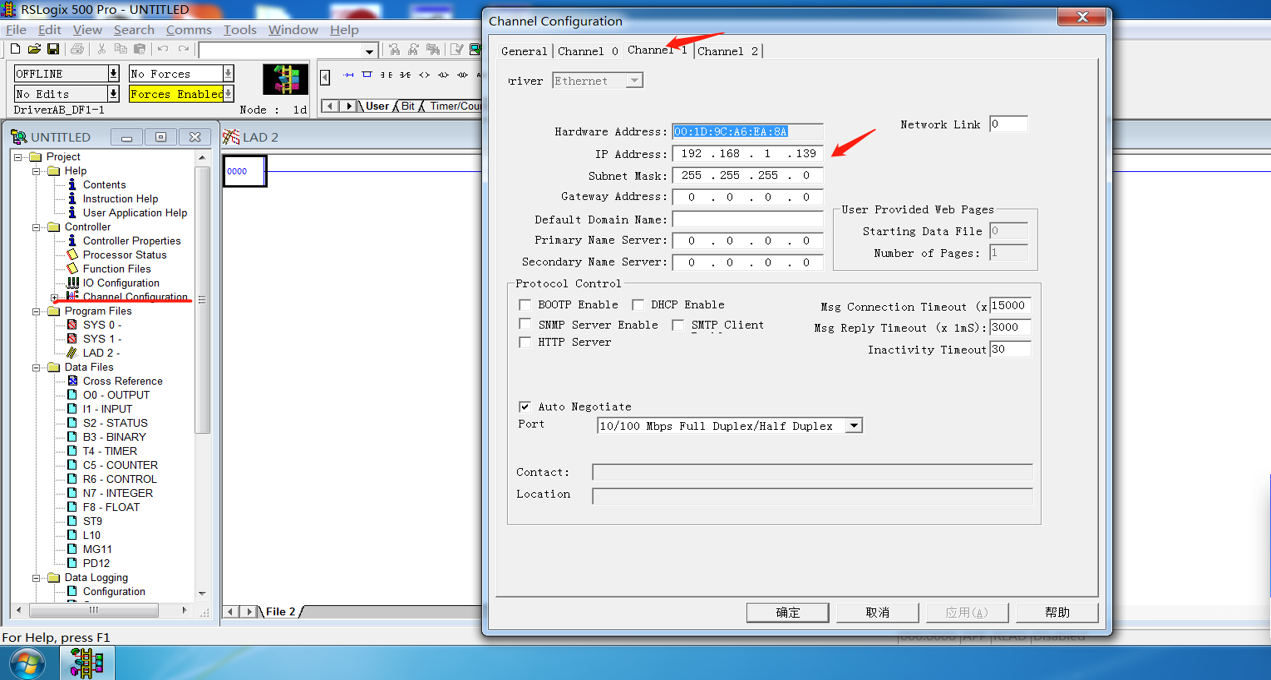
Task: Click the New Rung instruction icon
Action: pos(348,75)
